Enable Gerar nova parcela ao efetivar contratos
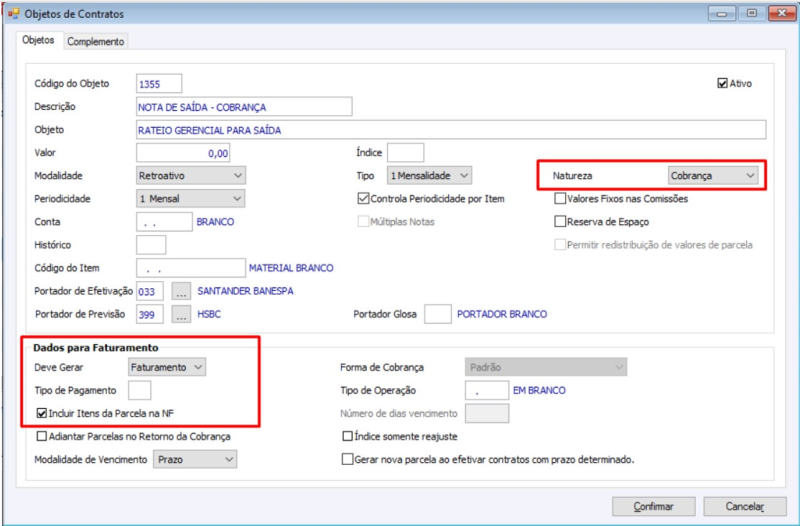Screen dimensions: 800x526 347,459
